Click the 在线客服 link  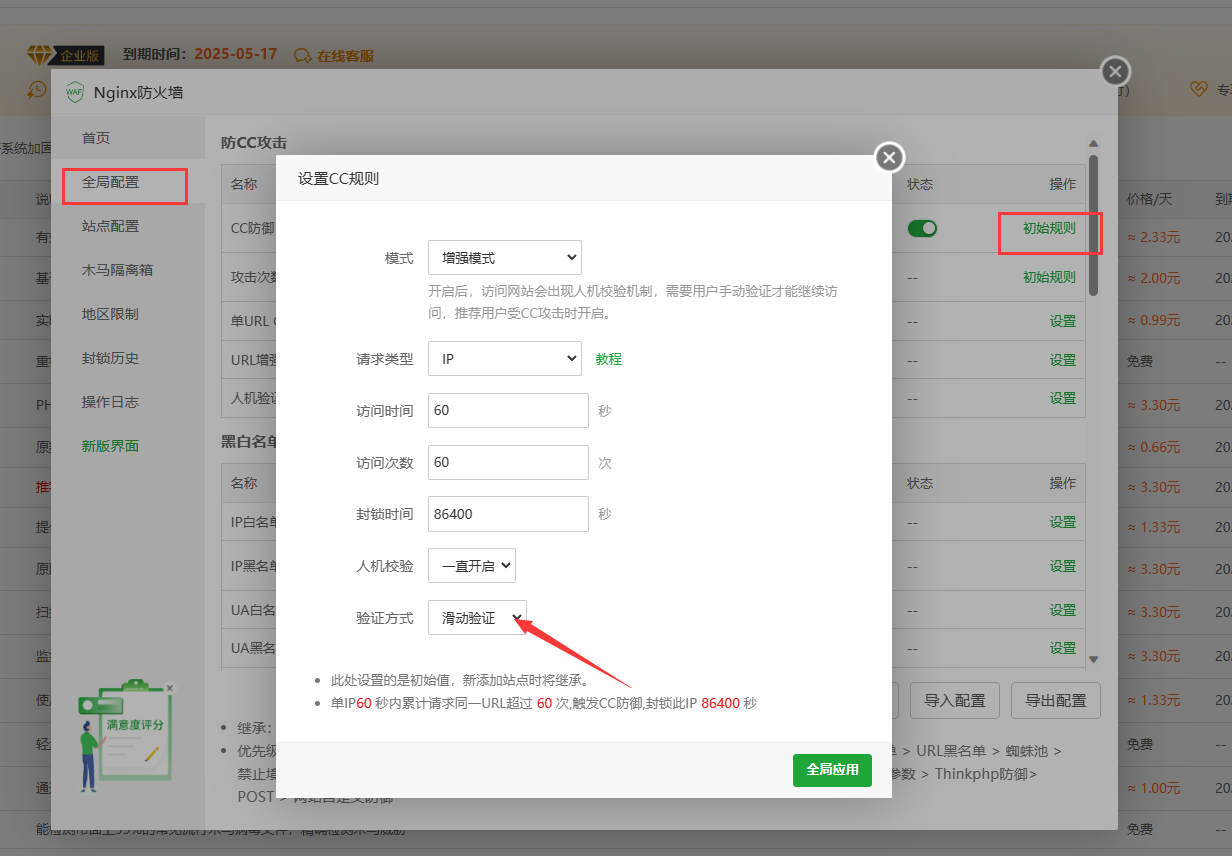coord(345,56)
